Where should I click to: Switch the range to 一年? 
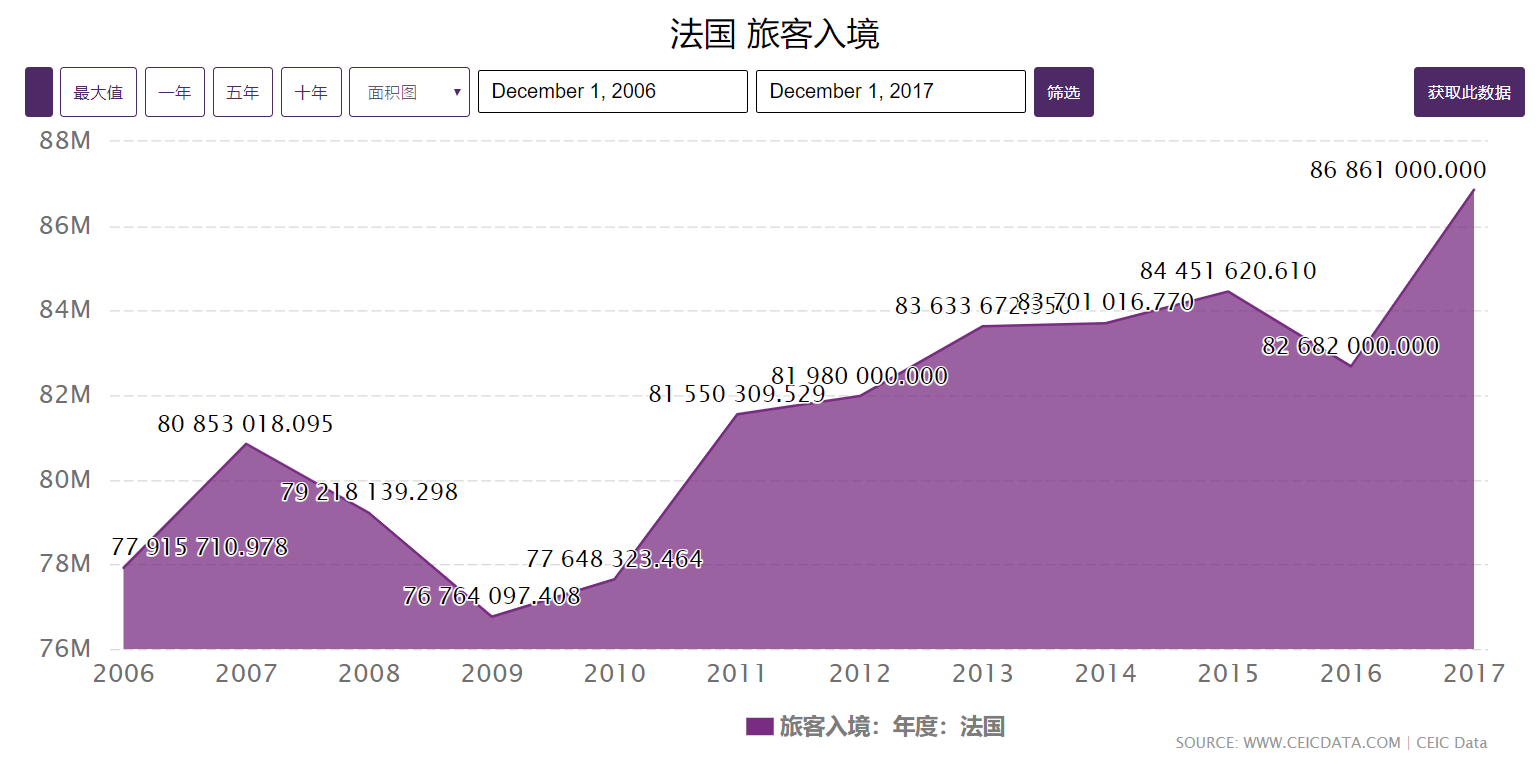(x=175, y=92)
